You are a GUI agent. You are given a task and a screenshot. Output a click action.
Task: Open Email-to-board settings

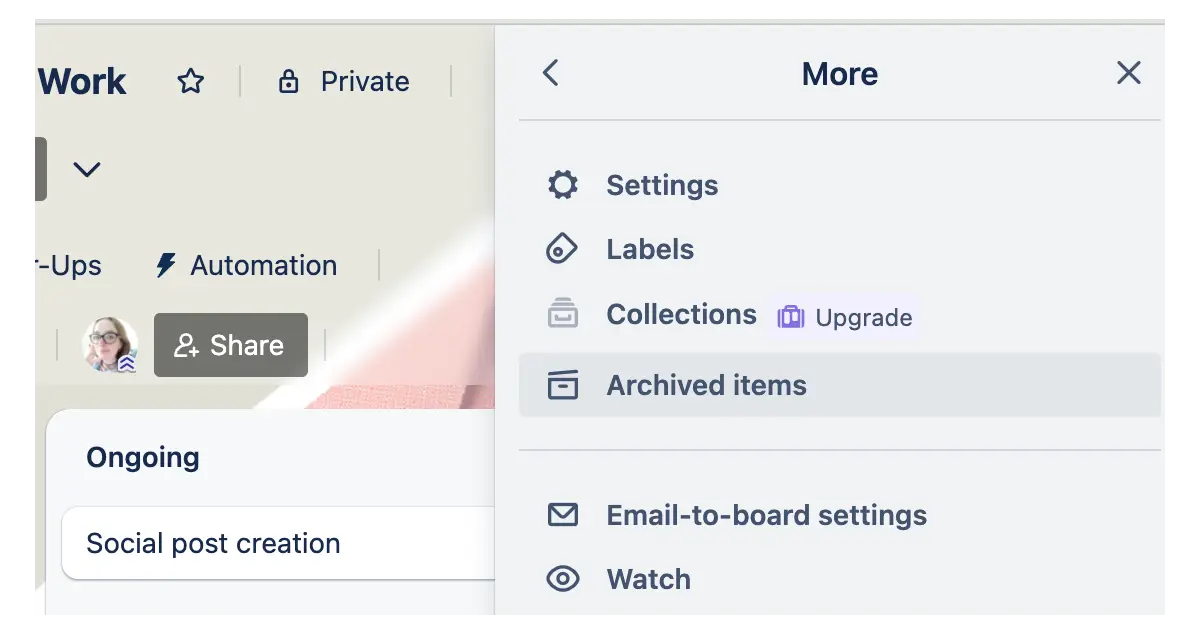coord(766,515)
